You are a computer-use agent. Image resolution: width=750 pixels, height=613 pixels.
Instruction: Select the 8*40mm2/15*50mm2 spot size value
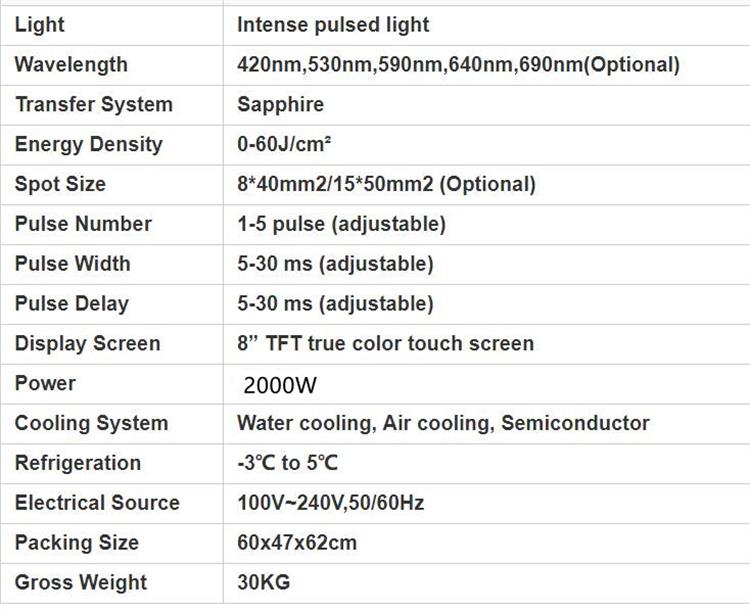386,184
